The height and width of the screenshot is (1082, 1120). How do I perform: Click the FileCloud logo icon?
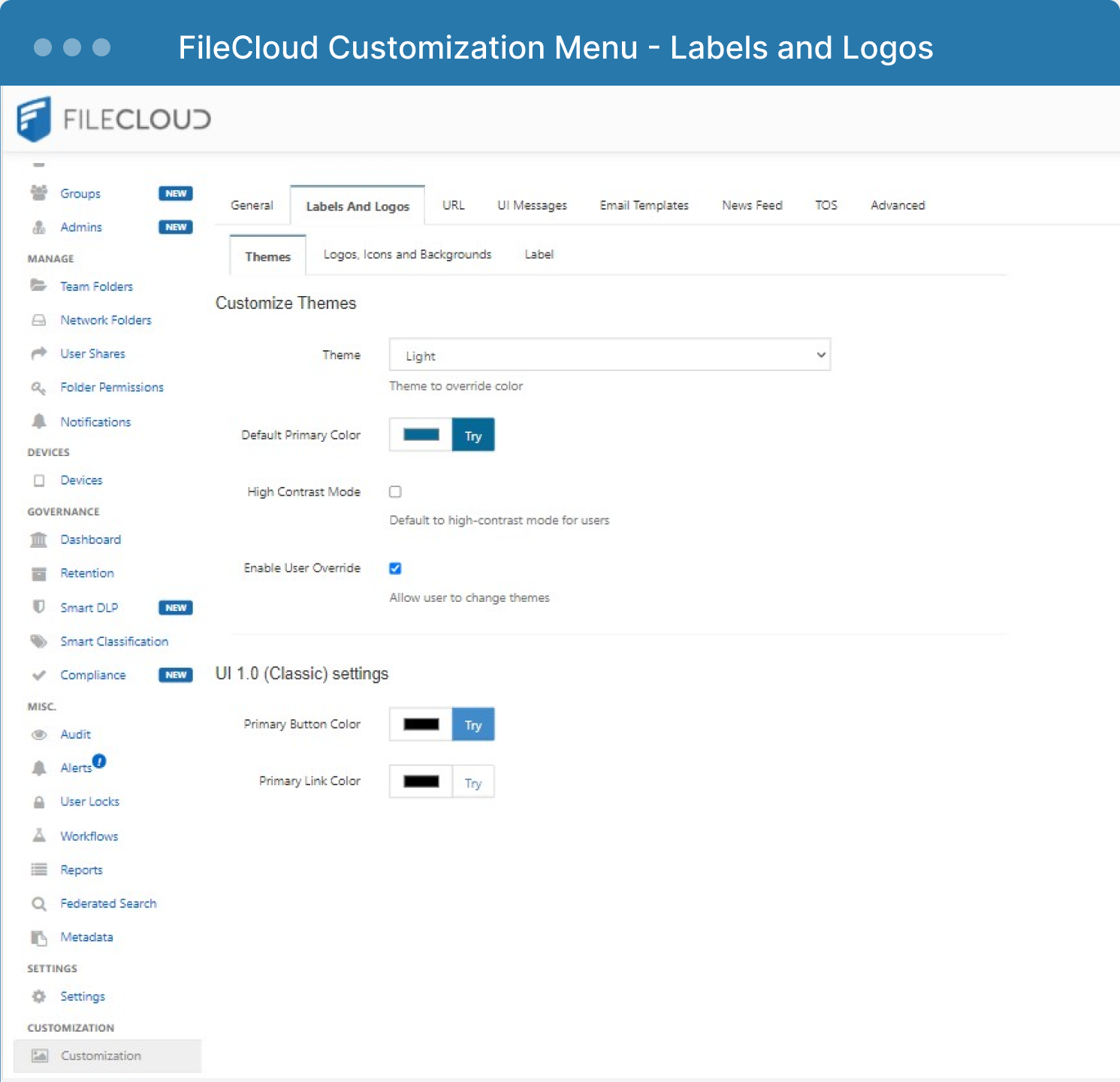(34, 119)
